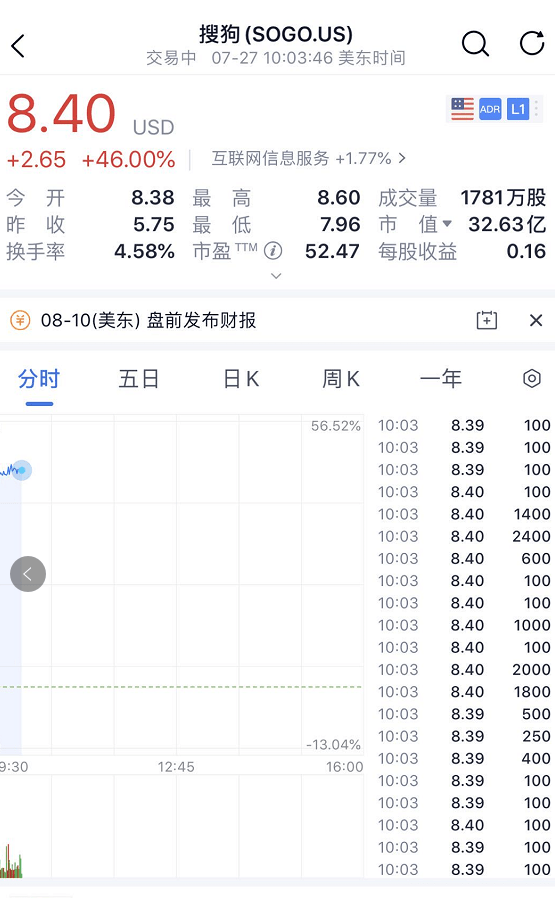555x898 pixels.
Task: Tap the trade row with 1800 shares
Action: (464, 692)
